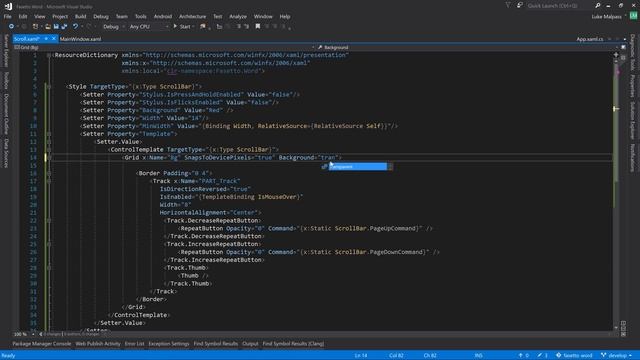
Task: Open the Toolbox side tab
Action: coord(6,80)
